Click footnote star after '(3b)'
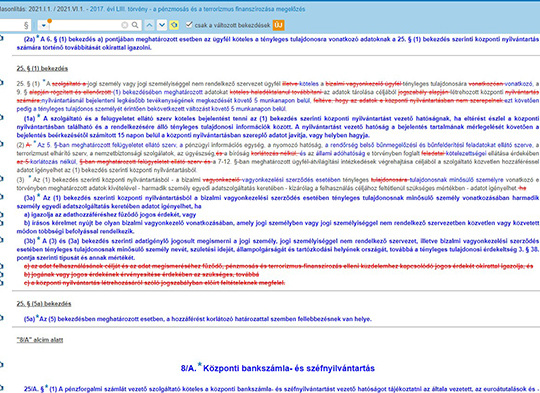 [x=39, y=238]
